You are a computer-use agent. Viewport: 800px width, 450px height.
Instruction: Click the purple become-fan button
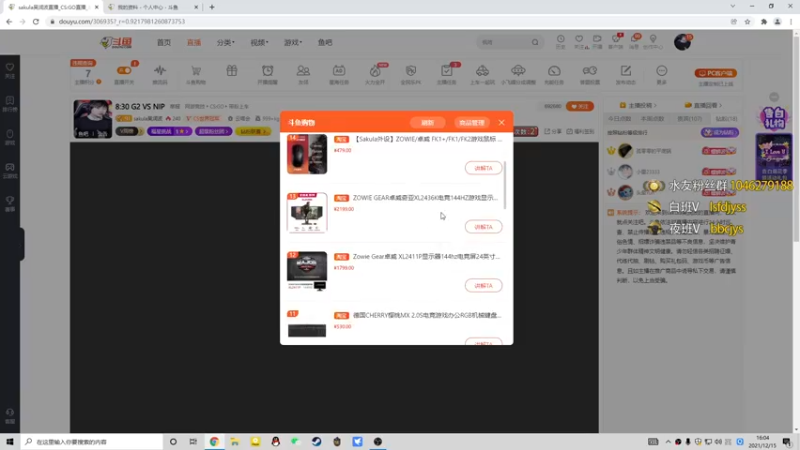(x=719, y=133)
